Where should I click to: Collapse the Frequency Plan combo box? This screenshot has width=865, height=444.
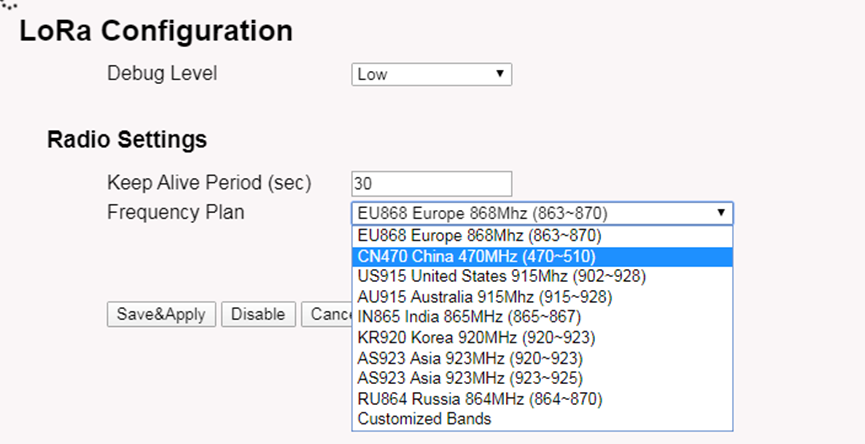542,213
